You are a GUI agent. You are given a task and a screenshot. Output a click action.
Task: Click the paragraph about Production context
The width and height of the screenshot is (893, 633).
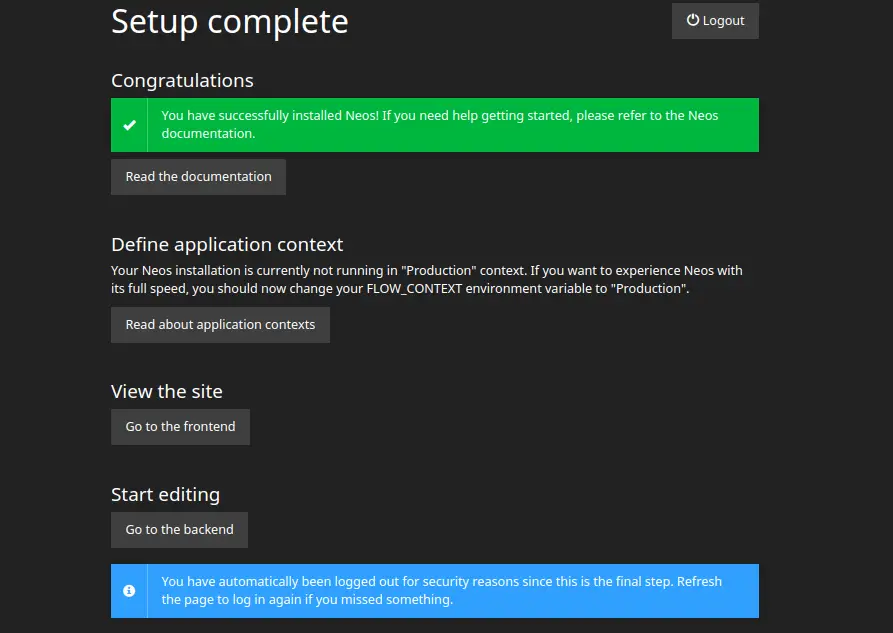tap(427, 280)
